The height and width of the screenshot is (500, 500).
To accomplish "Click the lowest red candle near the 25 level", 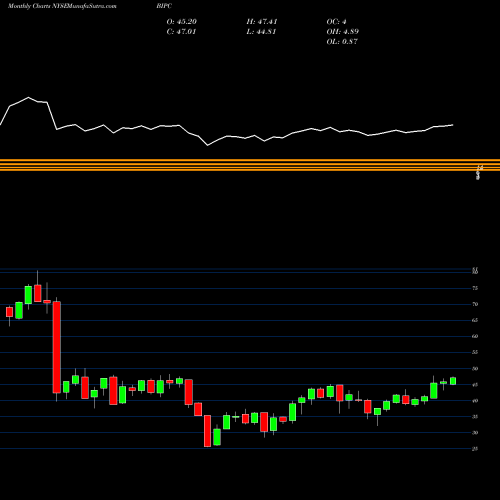I will point(207,431).
